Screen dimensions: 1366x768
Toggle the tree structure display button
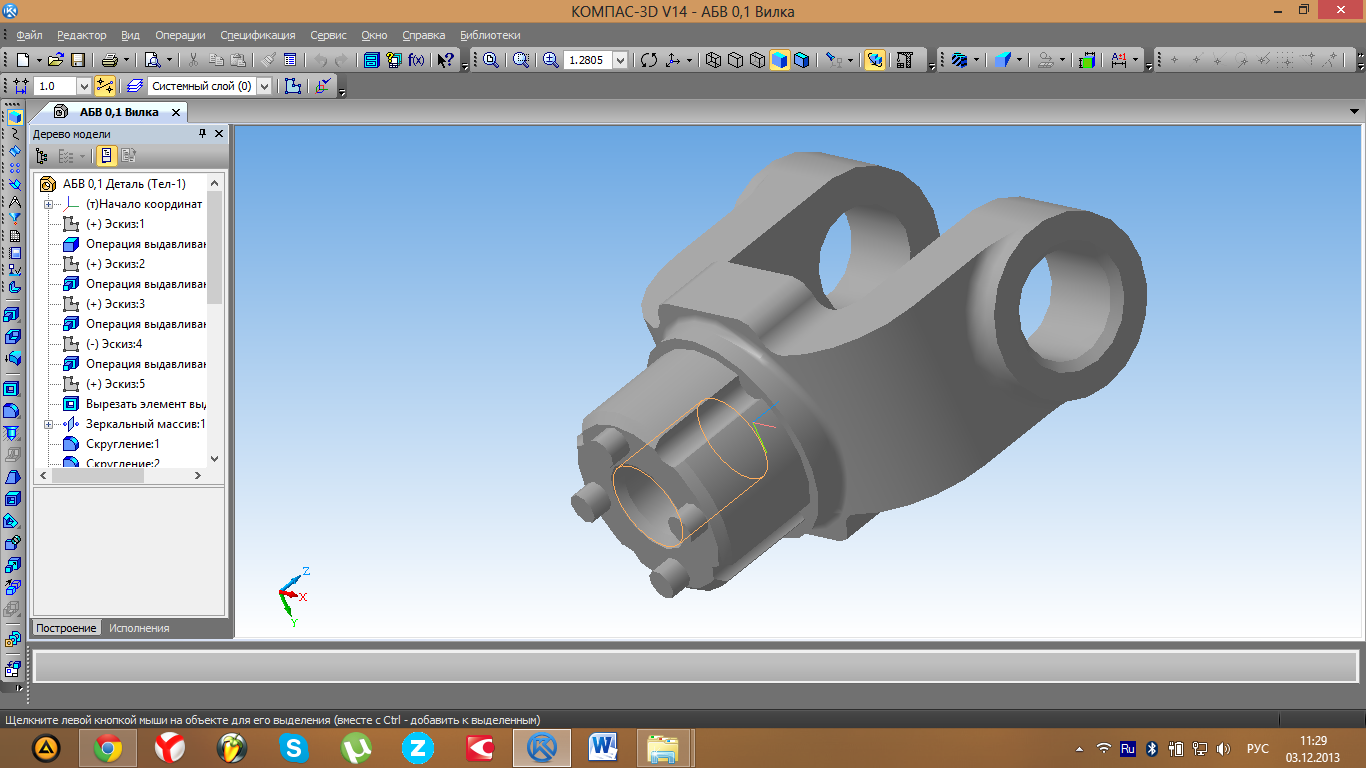(41, 155)
